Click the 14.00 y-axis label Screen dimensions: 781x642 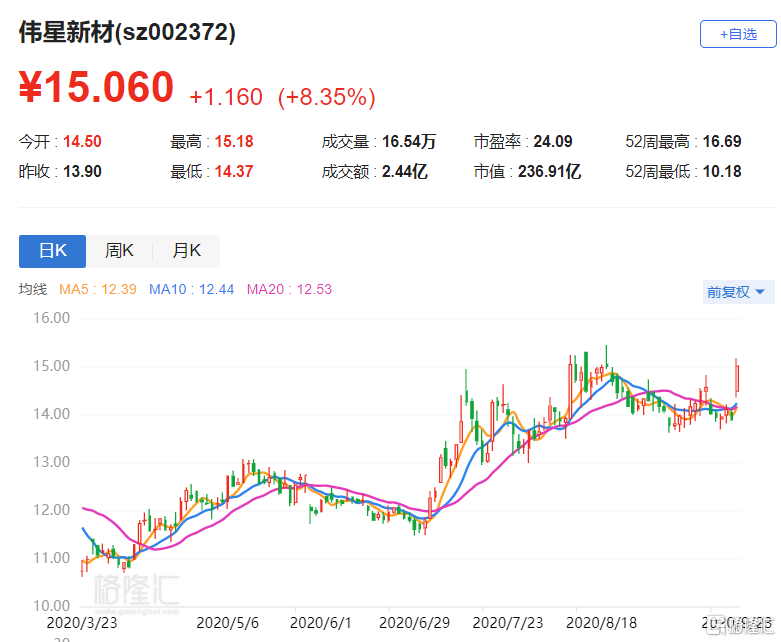[x=51, y=414]
